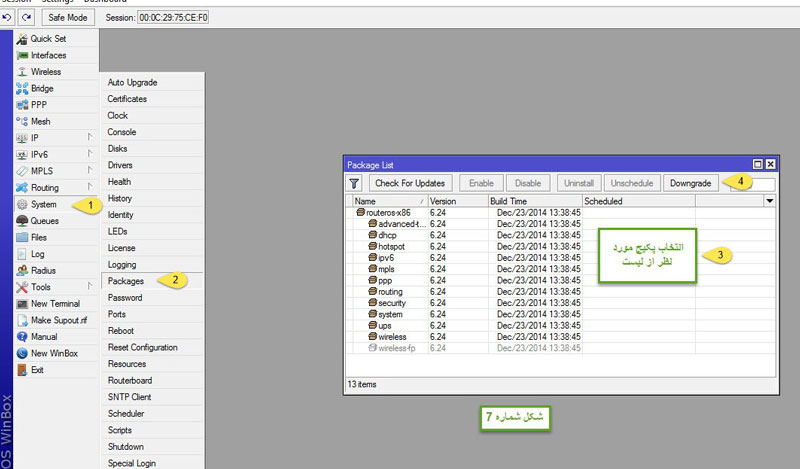Viewport: 800px width, 469px height.
Task: Choose Reboot from System submenu
Action: [x=152, y=331]
